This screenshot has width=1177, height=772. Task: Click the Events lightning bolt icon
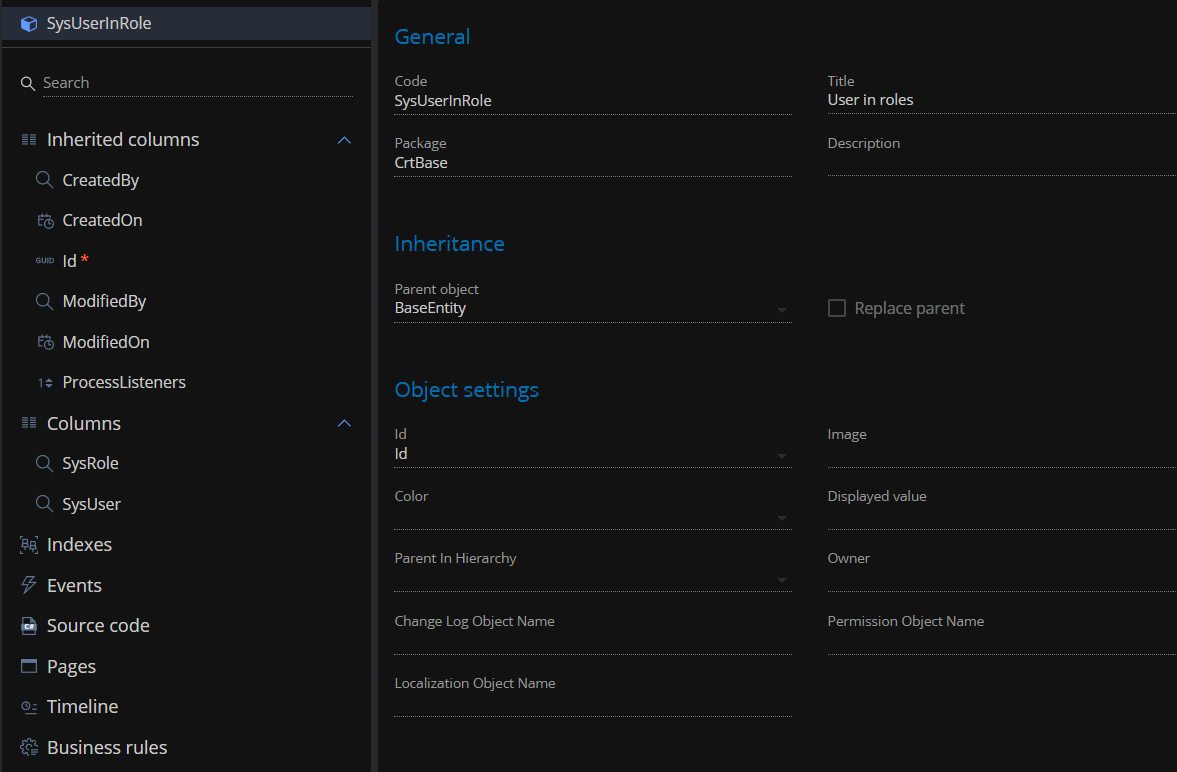(x=29, y=586)
